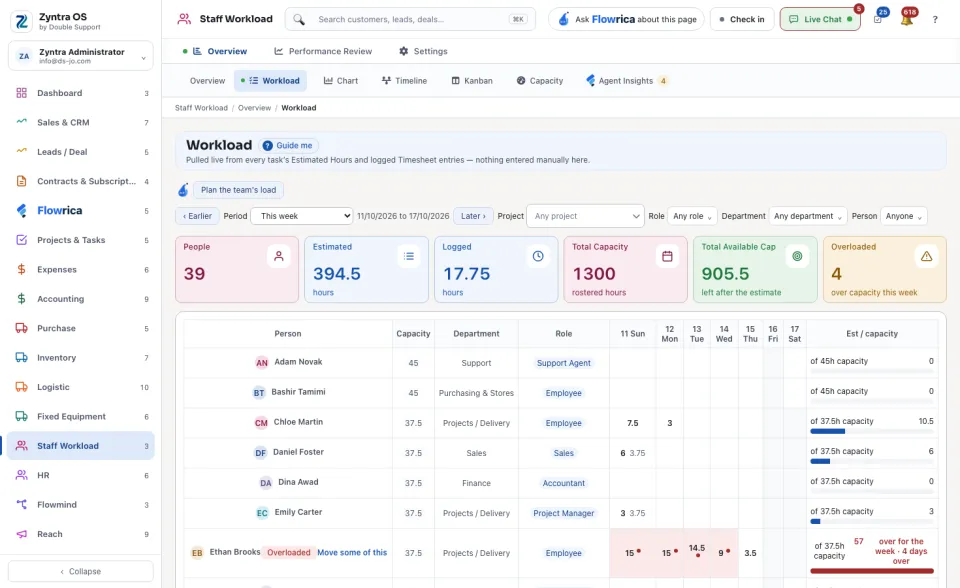Go to the Later period
Viewport: 960px width, 588px height.
(x=473, y=216)
